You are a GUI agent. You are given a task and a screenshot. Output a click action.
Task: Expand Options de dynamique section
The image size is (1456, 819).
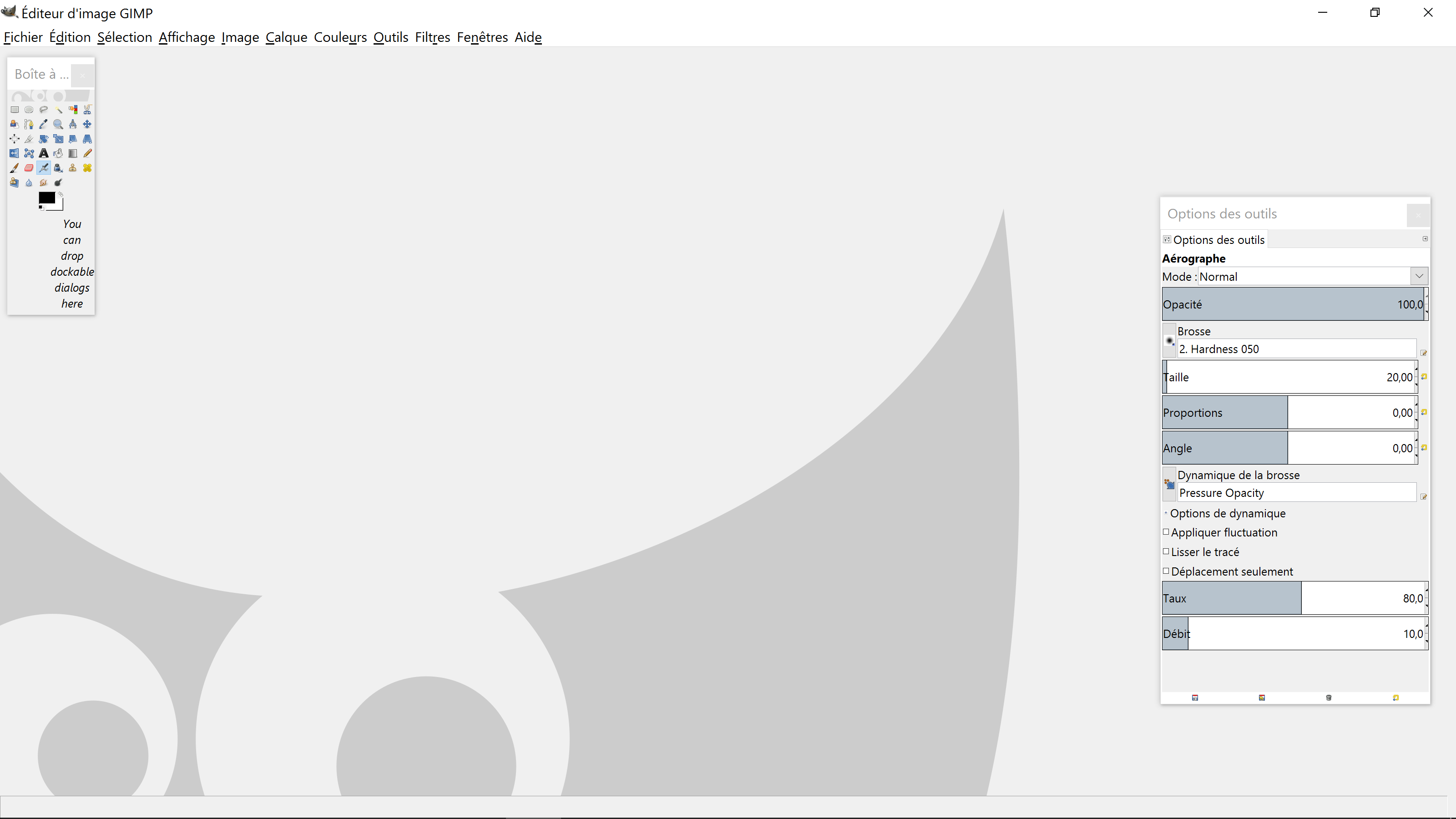pyautogui.click(x=1166, y=513)
